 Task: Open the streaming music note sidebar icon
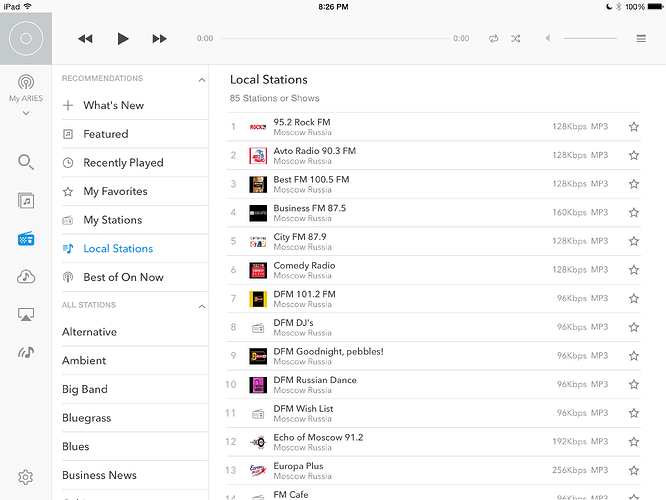coord(26,352)
